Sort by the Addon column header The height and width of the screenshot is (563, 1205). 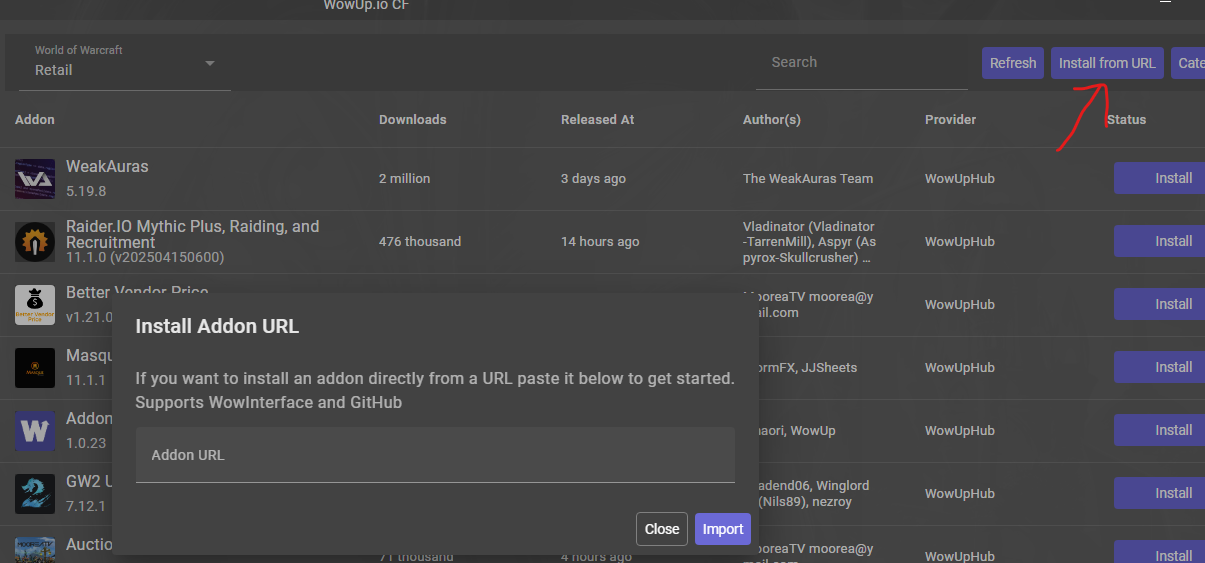click(x=35, y=119)
